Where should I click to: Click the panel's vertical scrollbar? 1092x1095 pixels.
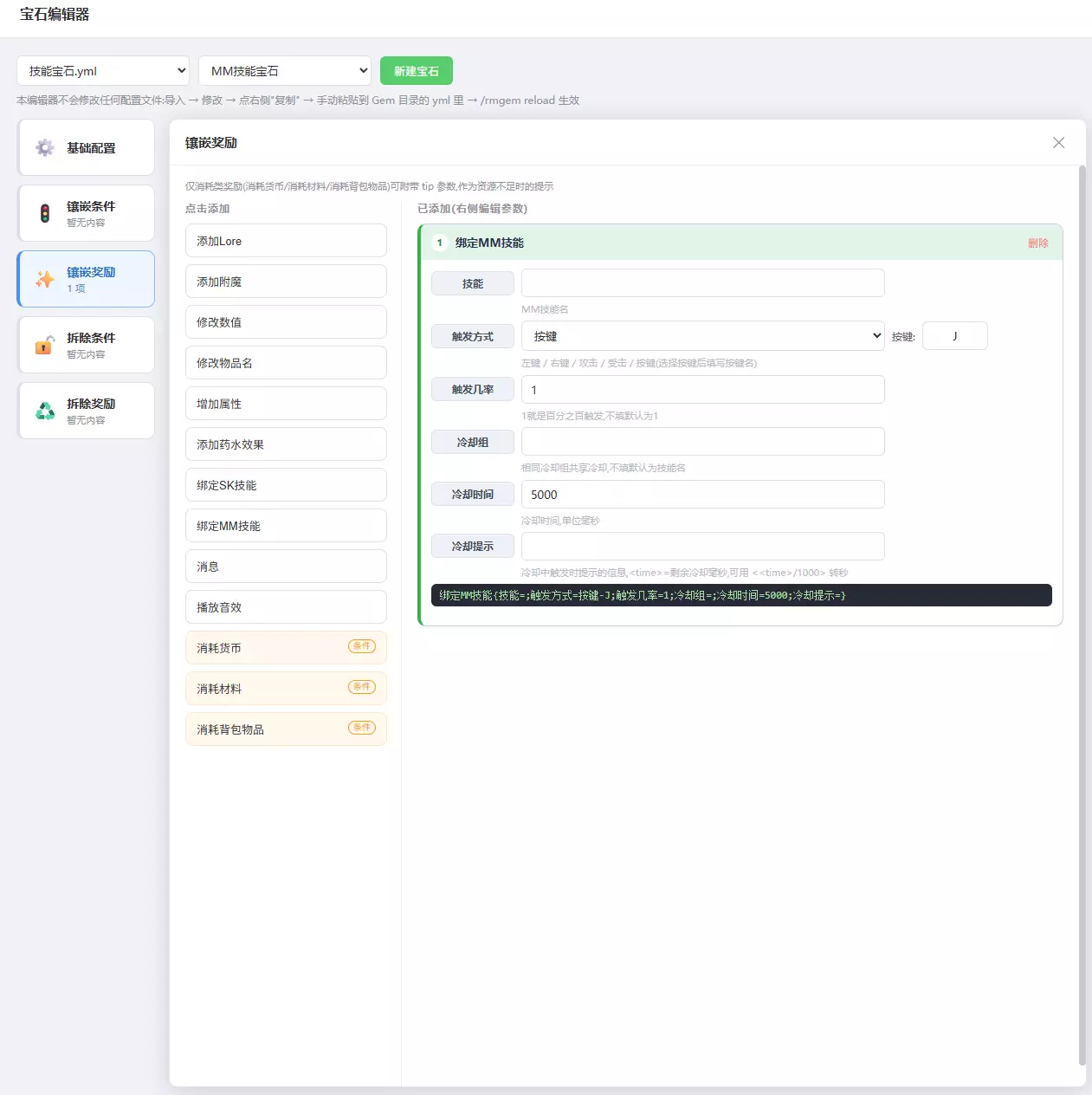pos(1082,615)
